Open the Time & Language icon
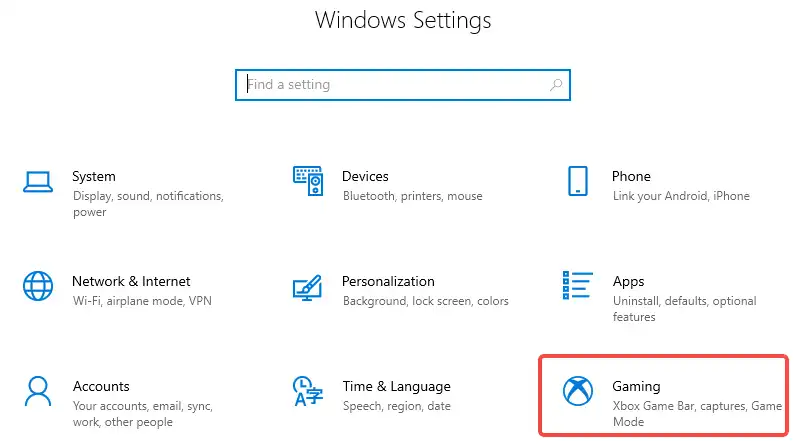797x448 pixels. [x=308, y=391]
